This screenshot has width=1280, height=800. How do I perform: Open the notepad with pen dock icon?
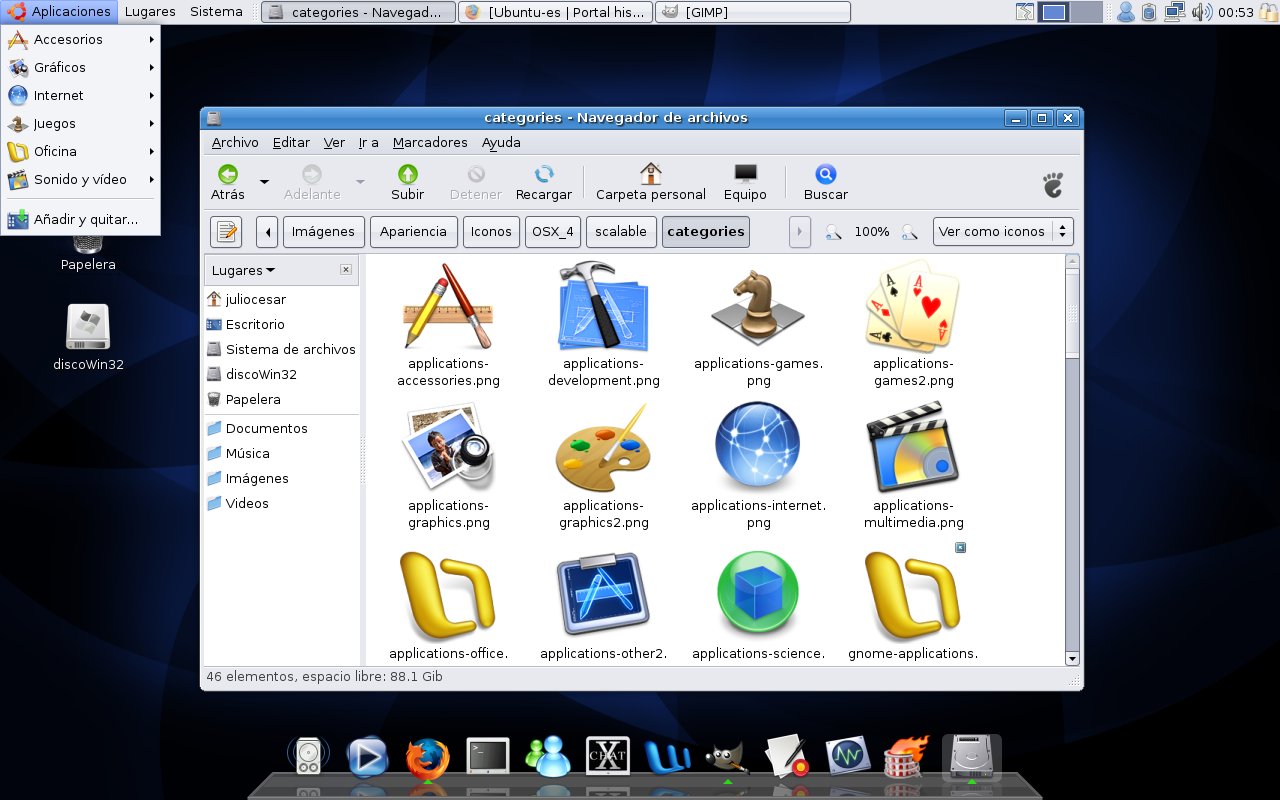(788, 757)
